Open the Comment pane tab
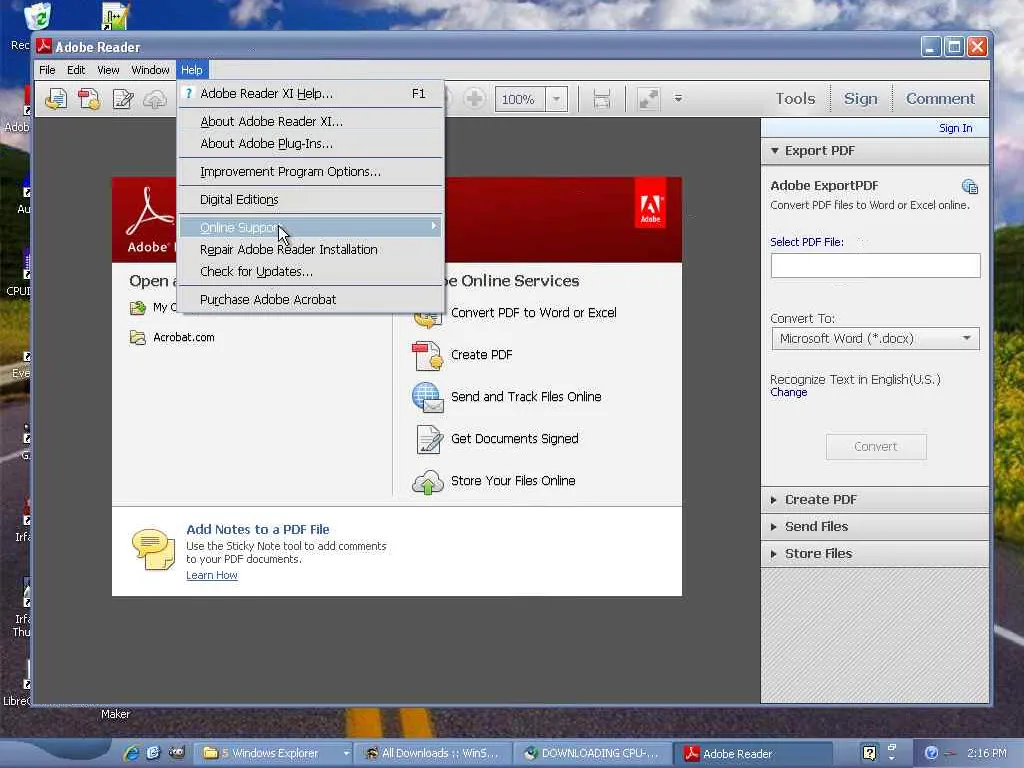 [940, 99]
